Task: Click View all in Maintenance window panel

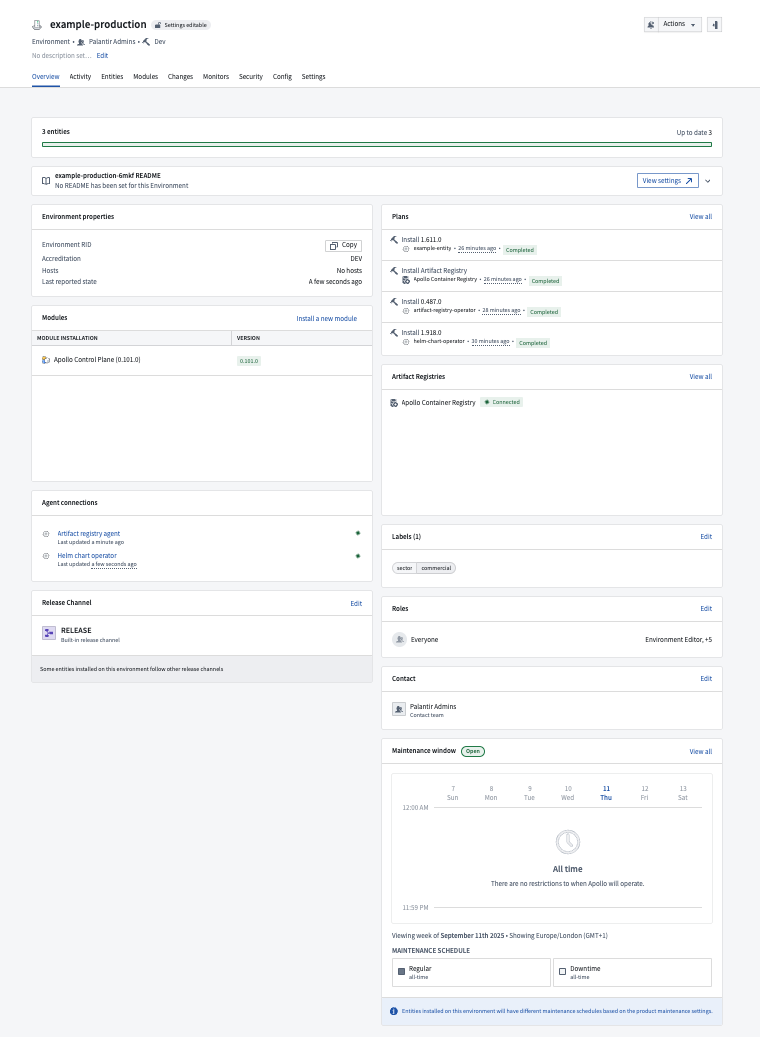Action: (x=700, y=752)
